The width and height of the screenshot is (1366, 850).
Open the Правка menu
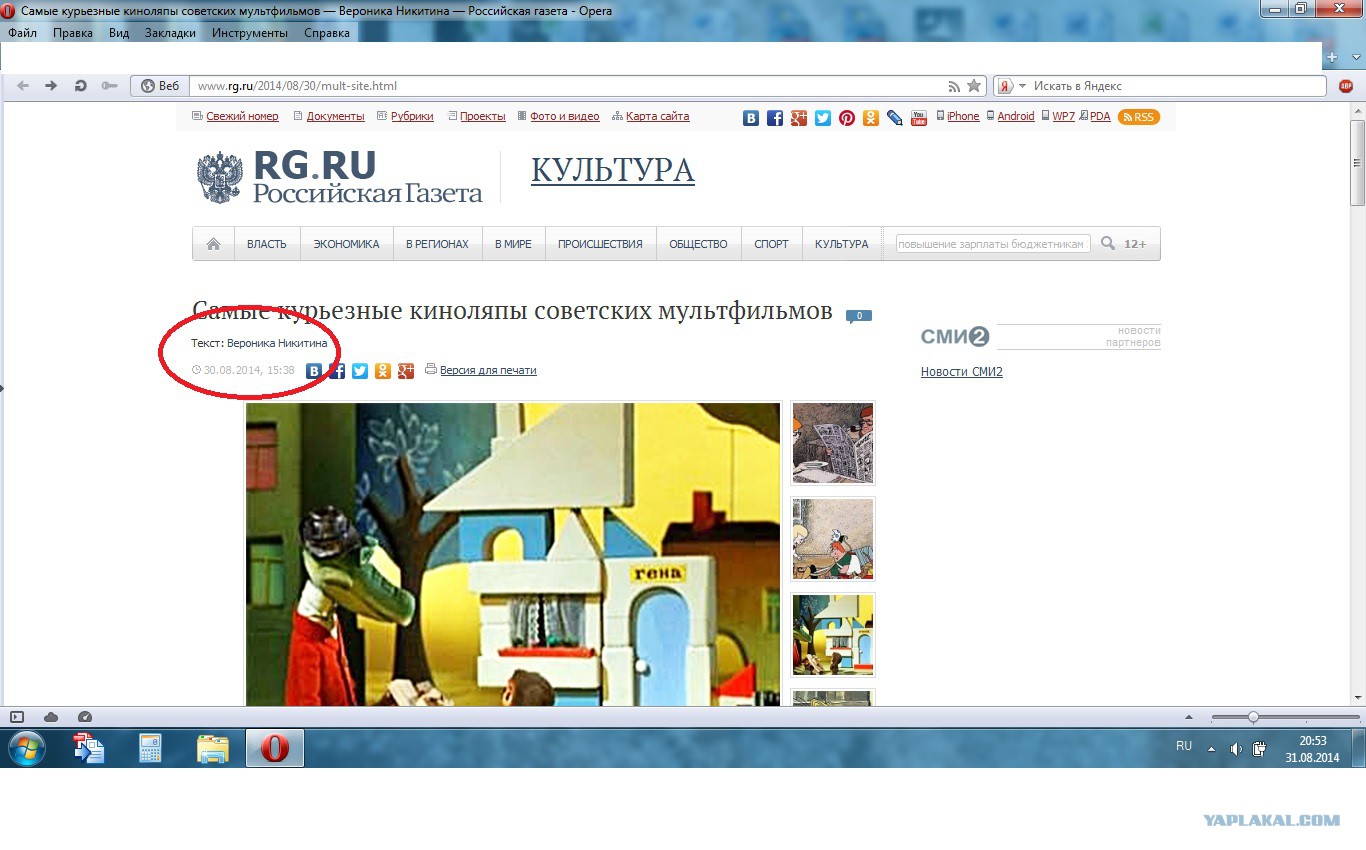[x=73, y=33]
